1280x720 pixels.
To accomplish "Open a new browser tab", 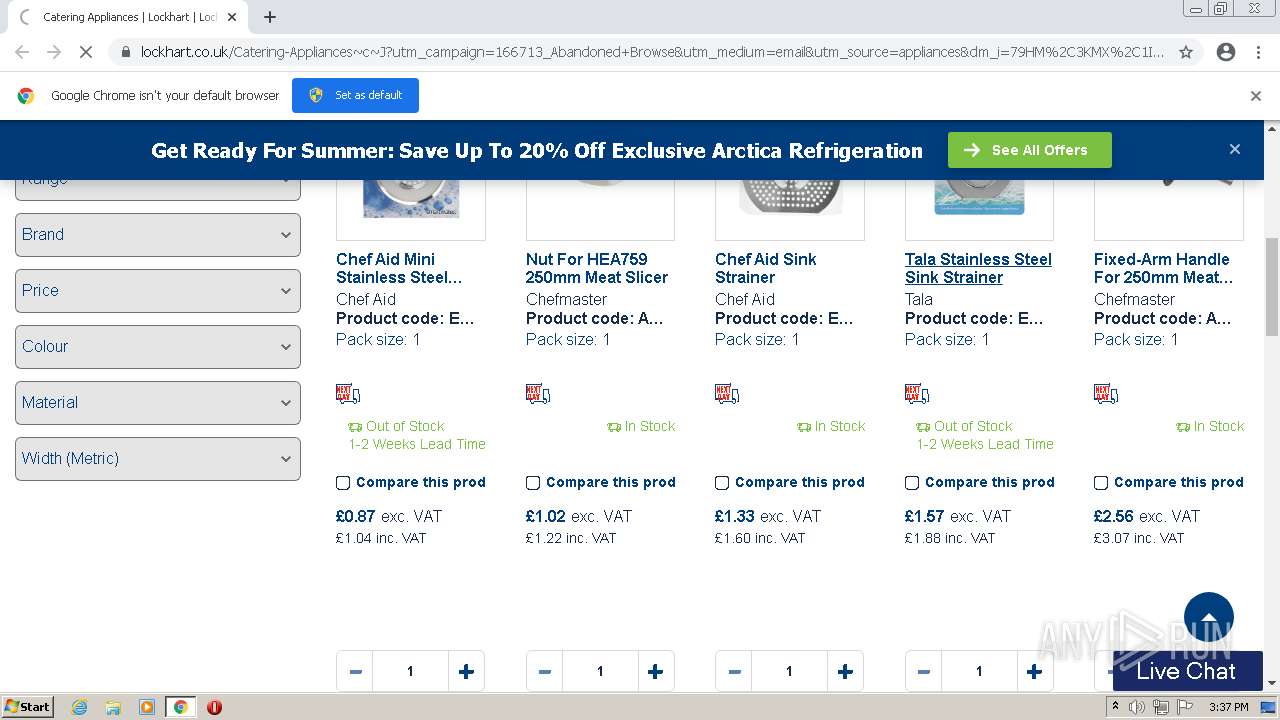I will (x=270, y=17).
